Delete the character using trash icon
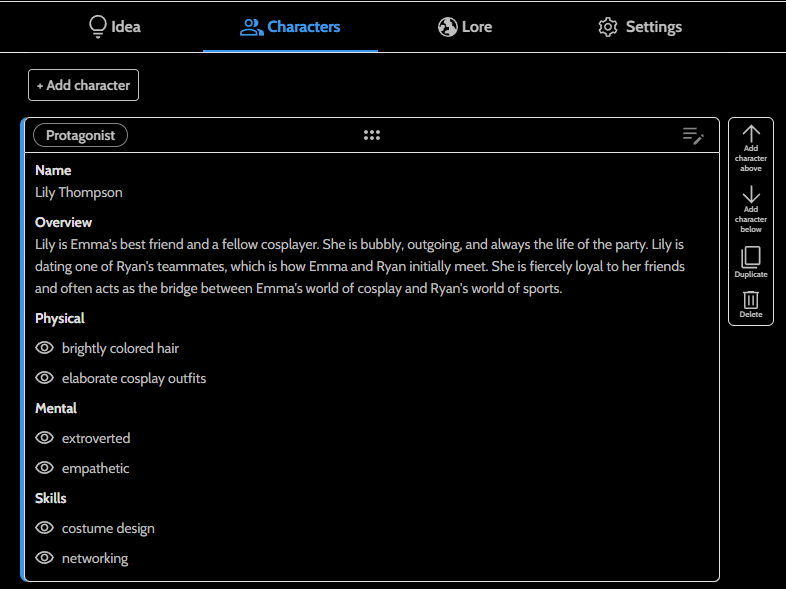The width and height of the screenshot is (786, 589). click(751, 299)
